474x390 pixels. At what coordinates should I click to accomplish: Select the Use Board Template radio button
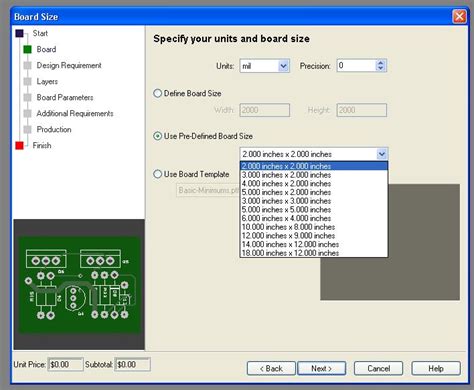point(158,174)
